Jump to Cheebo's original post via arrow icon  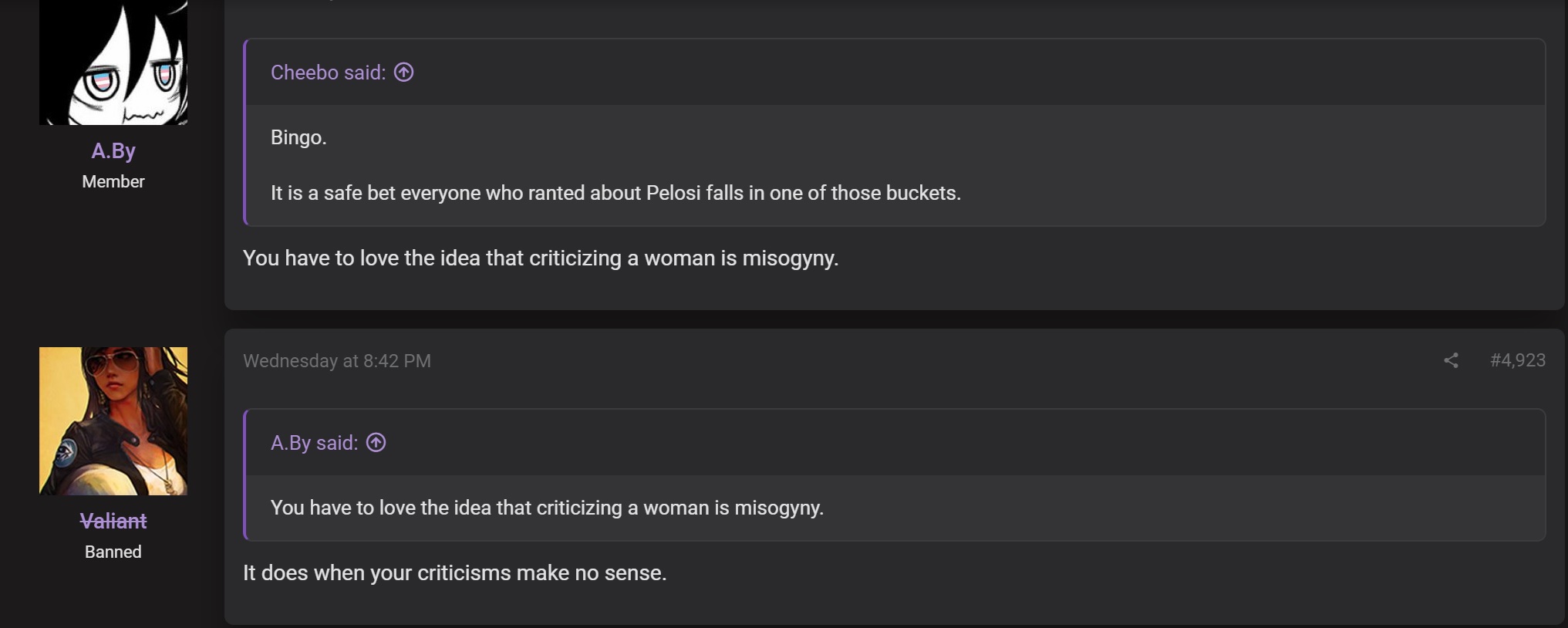coord(403,72)
